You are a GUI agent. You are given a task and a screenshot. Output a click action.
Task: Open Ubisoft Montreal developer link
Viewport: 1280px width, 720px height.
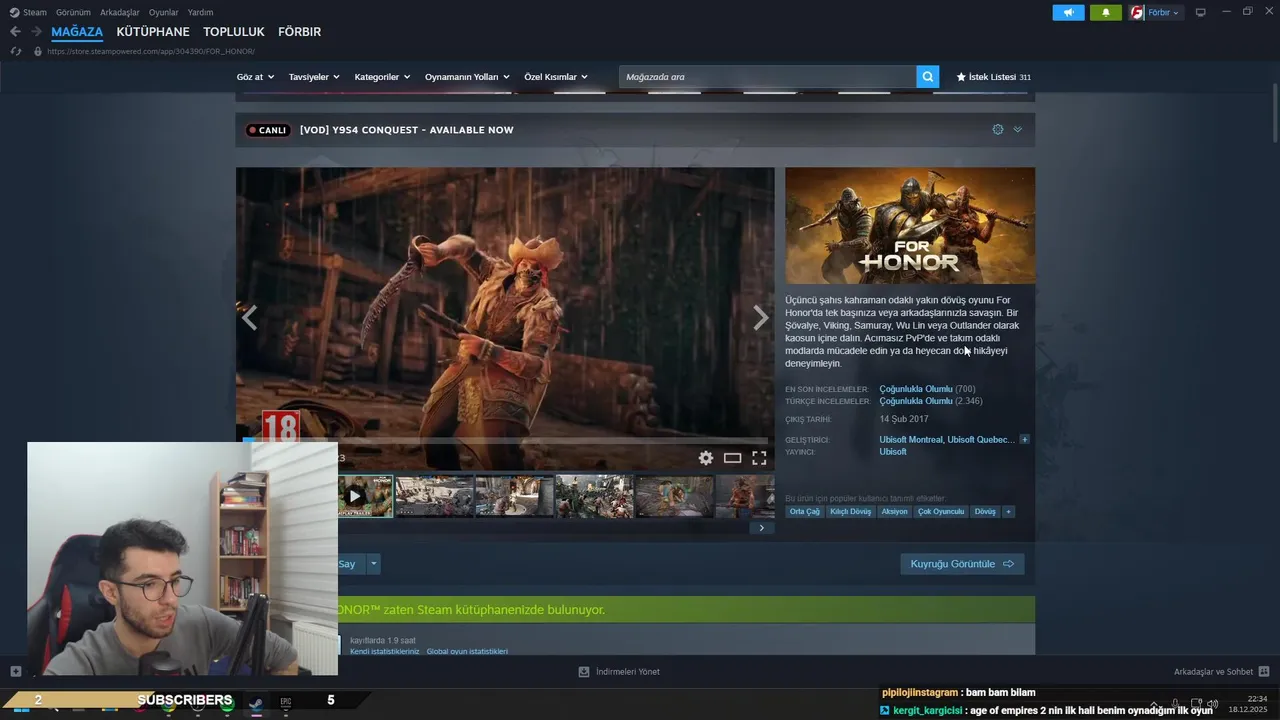click(911, 440)
